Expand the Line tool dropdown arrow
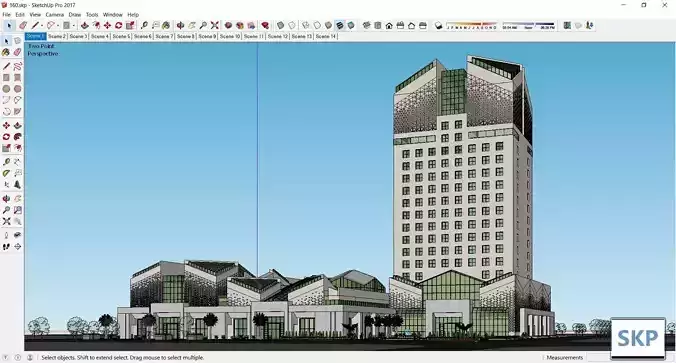Image resolution: width=676 pixels, height=363 pixels. (x=42, y=26)
